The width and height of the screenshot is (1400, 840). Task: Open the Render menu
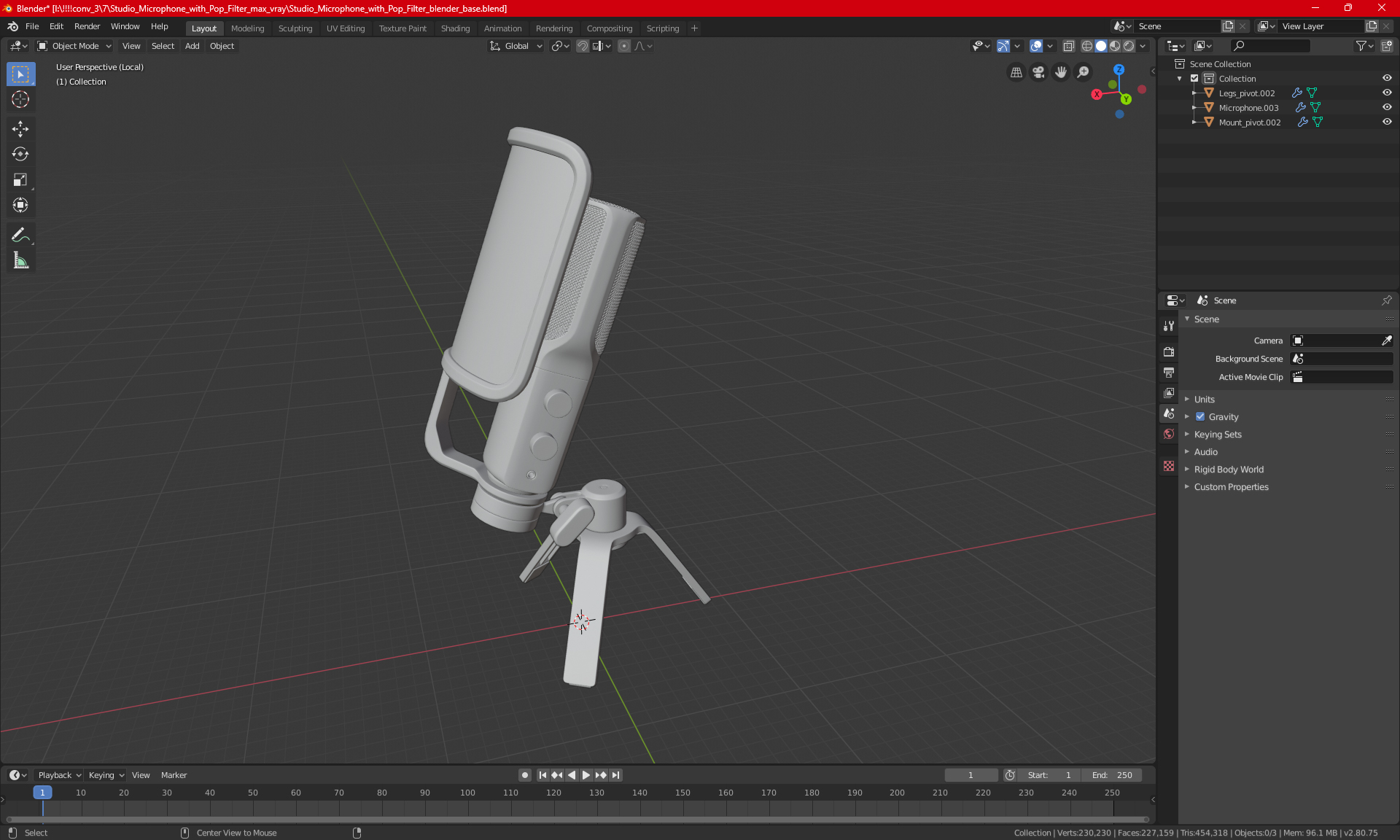pos(87,26)
